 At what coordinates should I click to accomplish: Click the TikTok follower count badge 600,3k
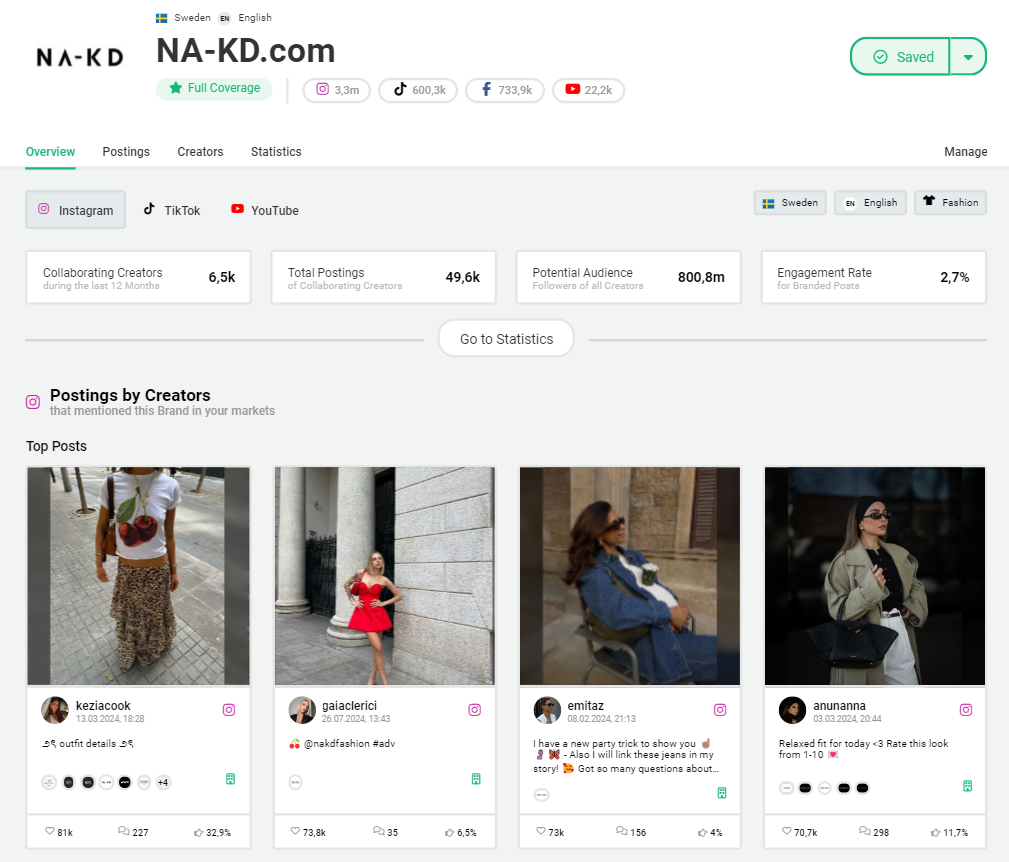tap(418, 90)
